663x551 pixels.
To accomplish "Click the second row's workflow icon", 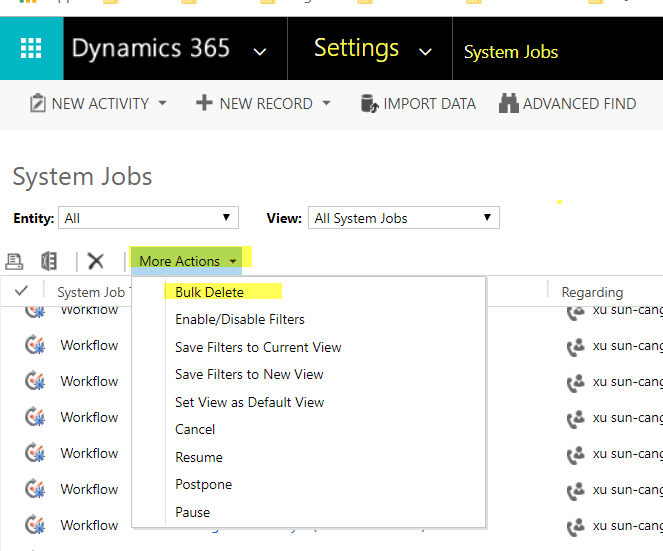I will click(x=35, y=345).
